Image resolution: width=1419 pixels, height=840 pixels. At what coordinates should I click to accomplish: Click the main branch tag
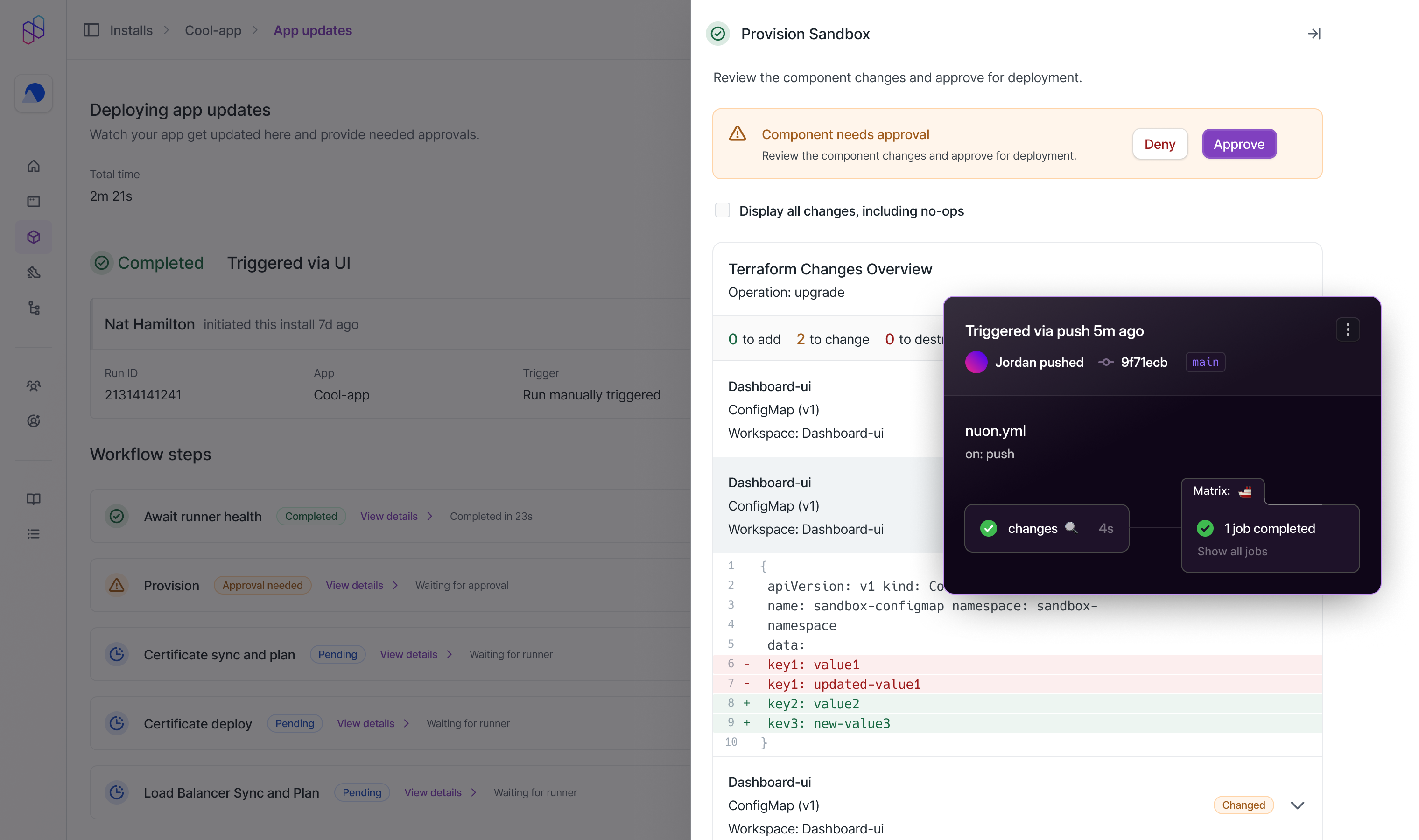tap(1205, 362)
